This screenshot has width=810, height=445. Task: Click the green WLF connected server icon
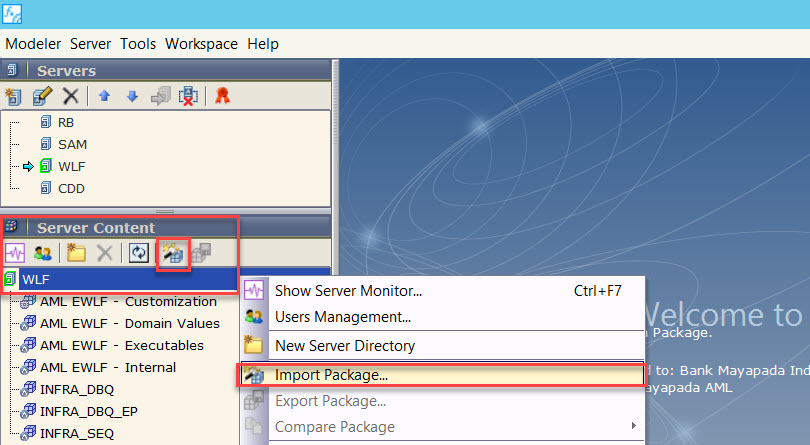tap(46, 166)
